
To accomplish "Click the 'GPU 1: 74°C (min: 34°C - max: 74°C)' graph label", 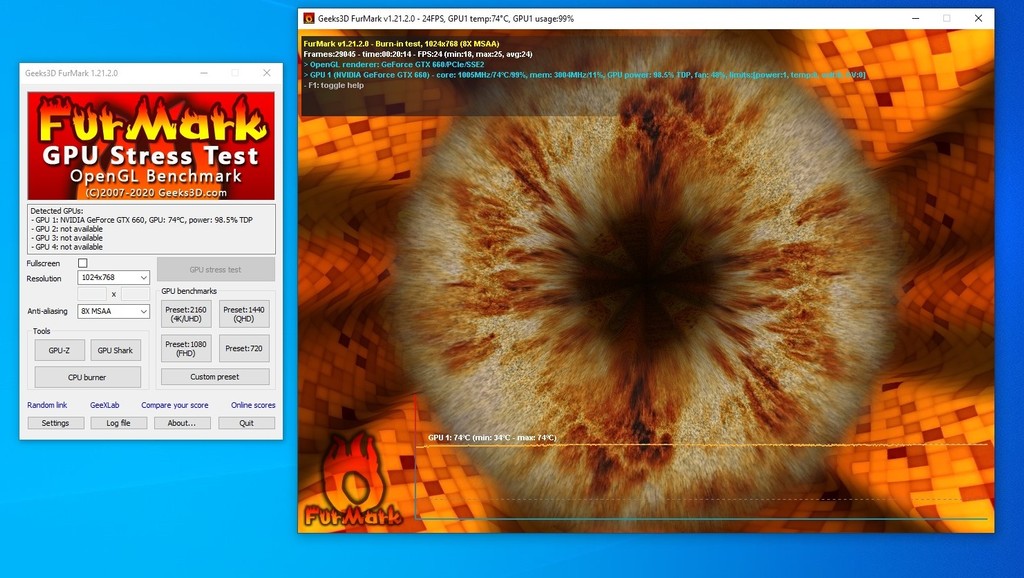I will pos(492,438).
